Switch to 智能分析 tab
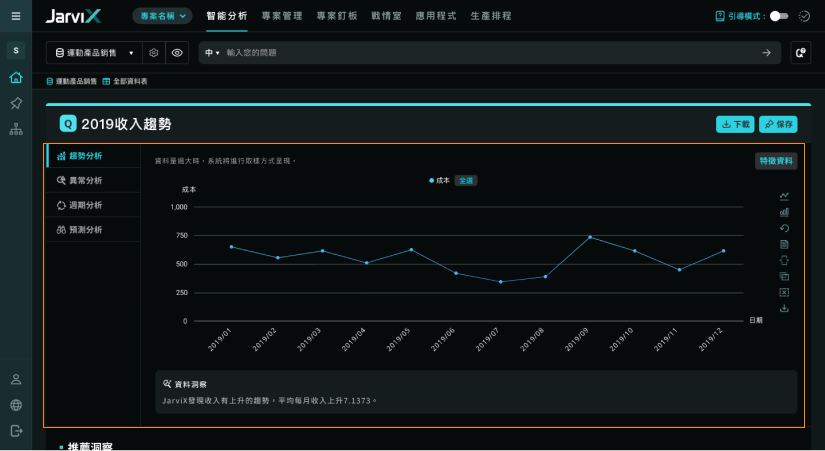 tap(227, 16)
